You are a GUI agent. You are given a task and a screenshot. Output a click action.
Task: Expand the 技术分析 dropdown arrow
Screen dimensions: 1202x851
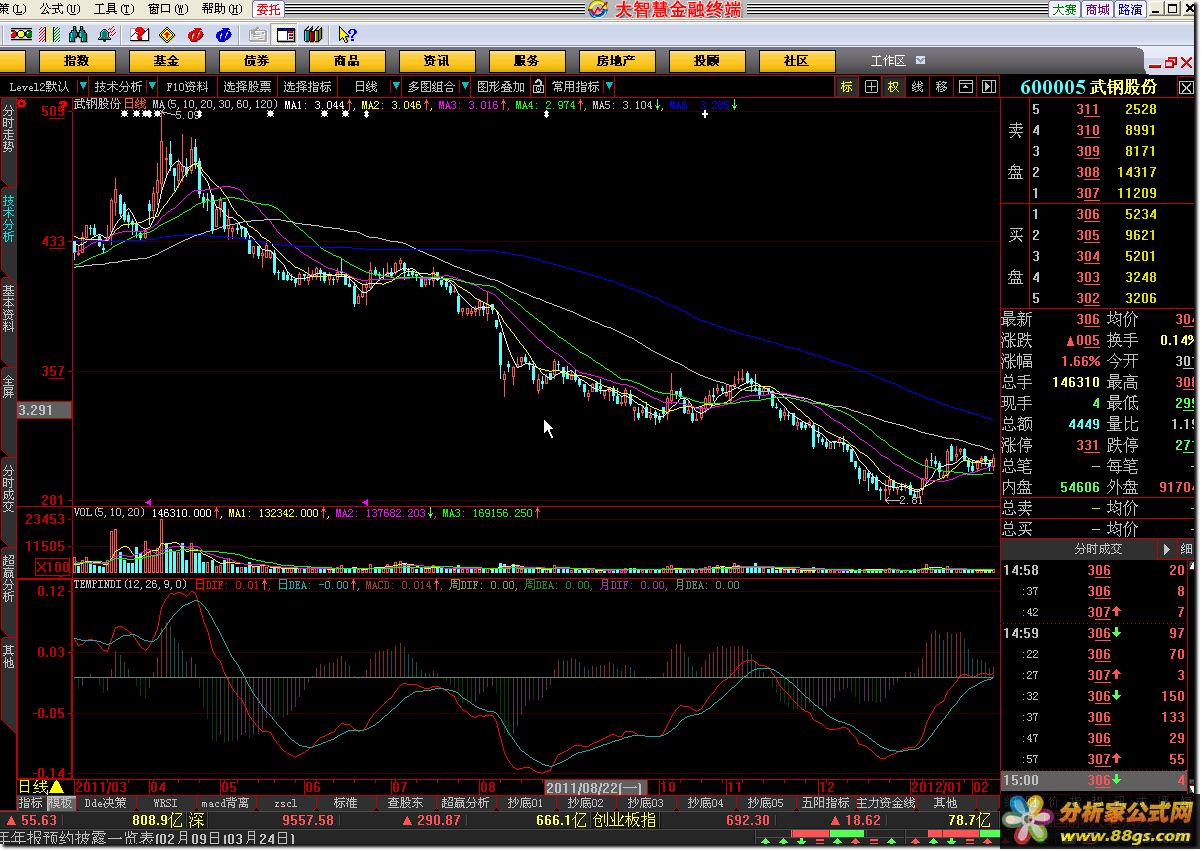[153, 87]
